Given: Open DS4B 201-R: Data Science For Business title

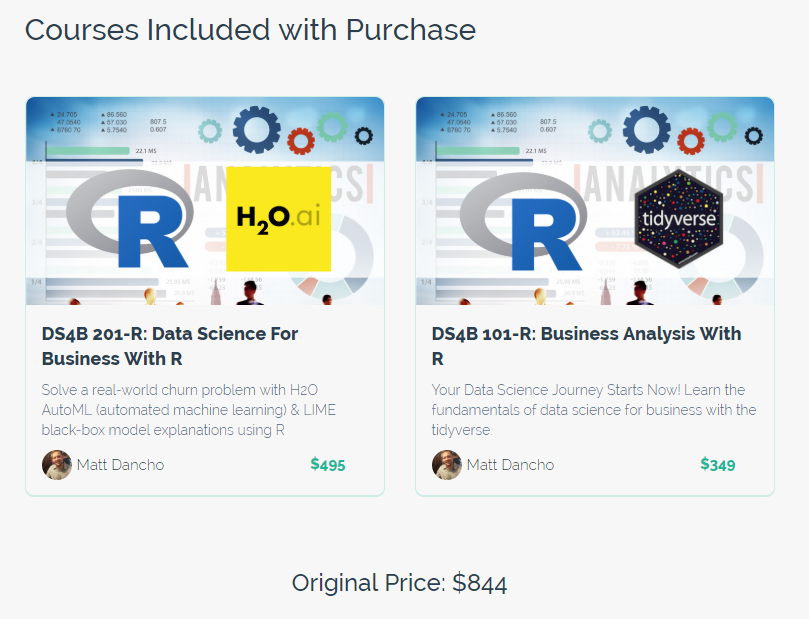Looking at the screenshot, I should click(x=170, y=346).
